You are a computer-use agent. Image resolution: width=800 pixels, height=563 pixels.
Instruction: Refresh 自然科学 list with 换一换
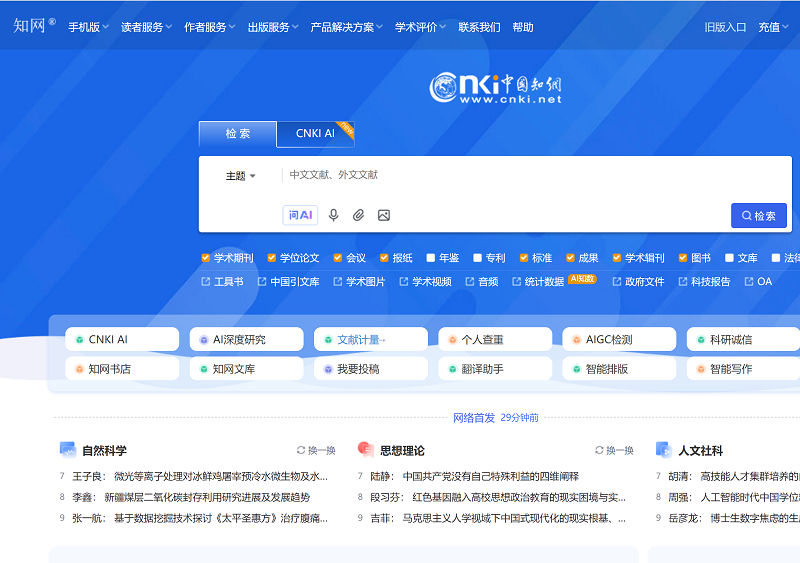click(316, 450)
